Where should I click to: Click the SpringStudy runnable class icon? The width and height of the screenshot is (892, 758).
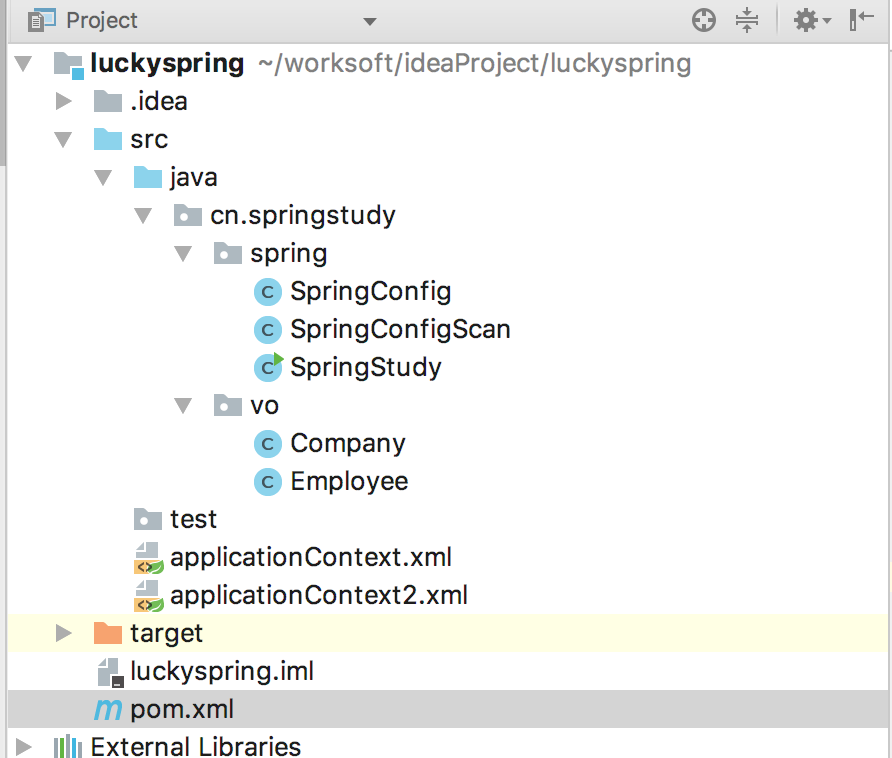click(267, 367)
